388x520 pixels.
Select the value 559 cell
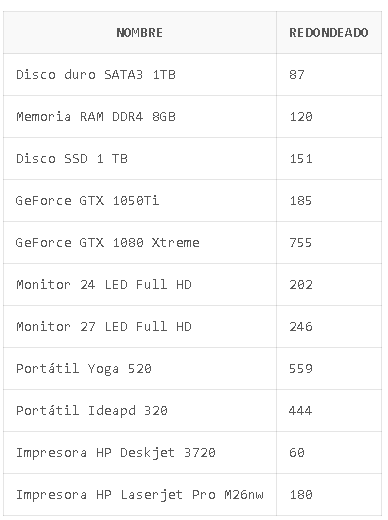point(329,368)
